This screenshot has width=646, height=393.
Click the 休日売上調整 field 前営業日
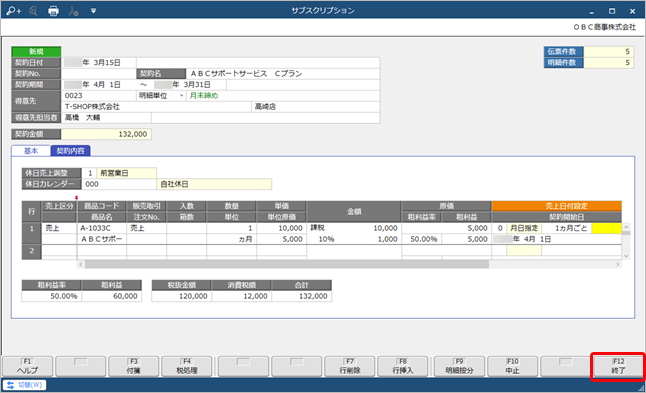pyautogui.click(x=126, y=173)
